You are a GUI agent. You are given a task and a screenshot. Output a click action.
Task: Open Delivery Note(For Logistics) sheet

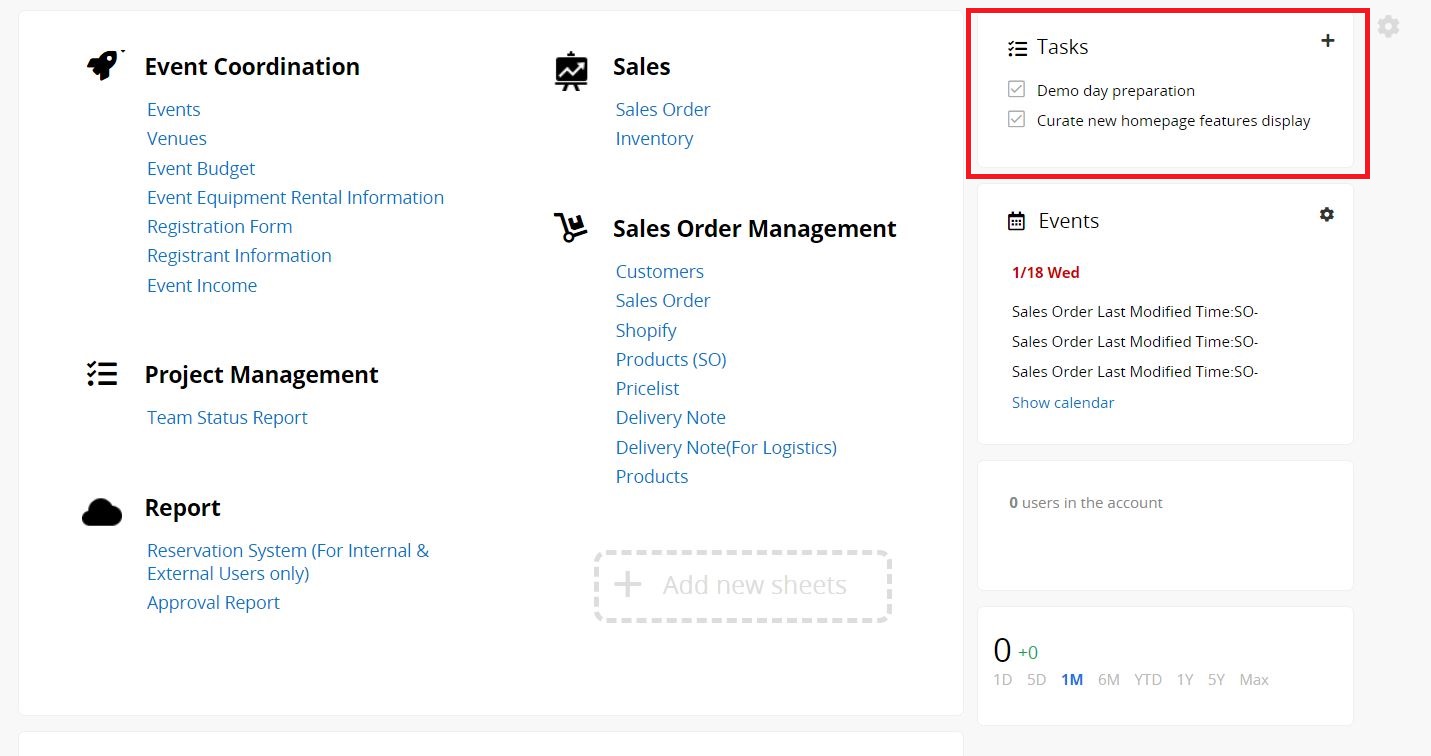click(726, 448)
